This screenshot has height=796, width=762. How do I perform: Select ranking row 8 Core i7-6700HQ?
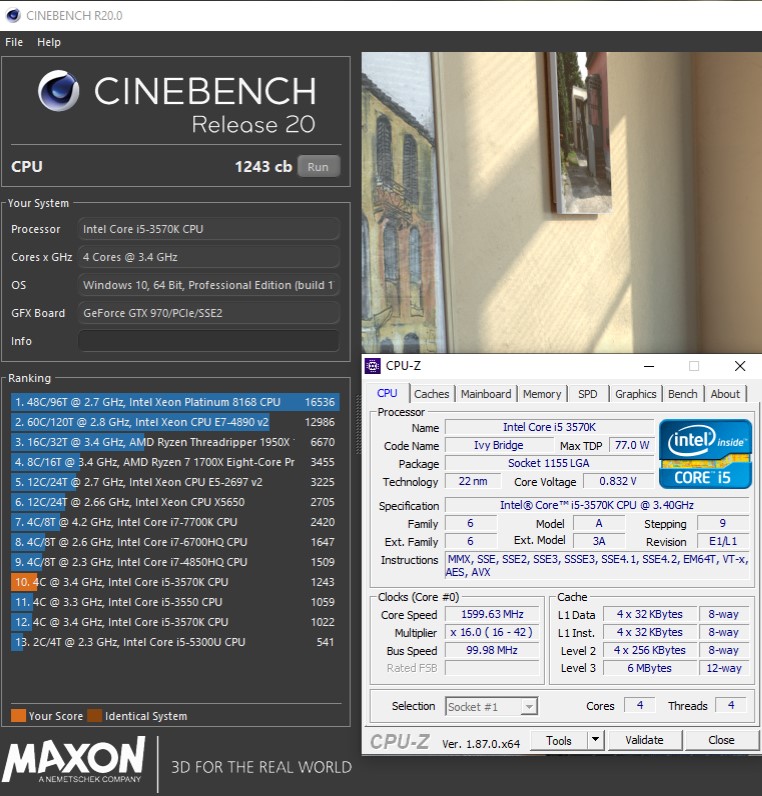(x=175, y=542)
